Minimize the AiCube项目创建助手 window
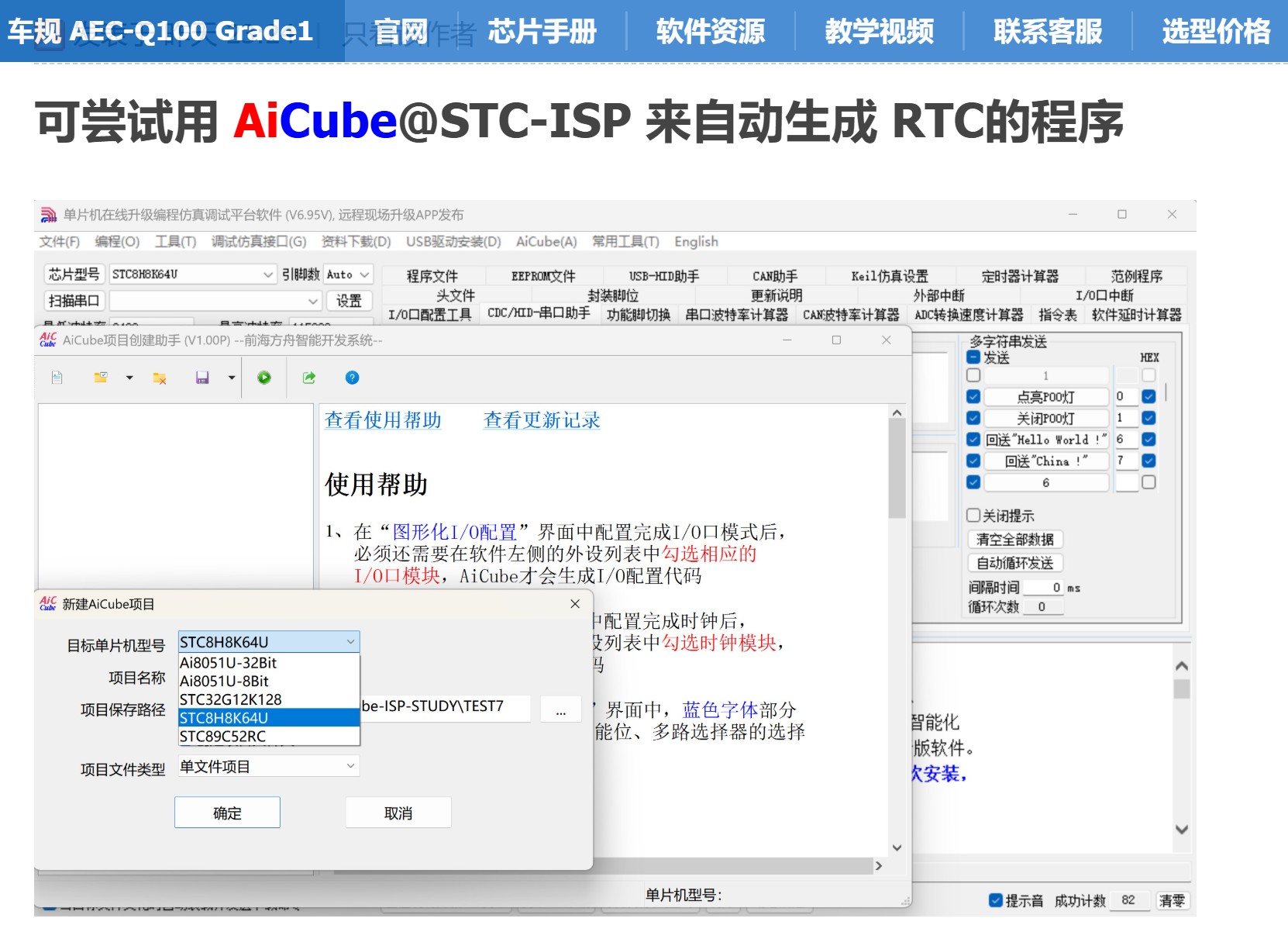Screen dimensions: 1288x932 [x=787, y=340]
